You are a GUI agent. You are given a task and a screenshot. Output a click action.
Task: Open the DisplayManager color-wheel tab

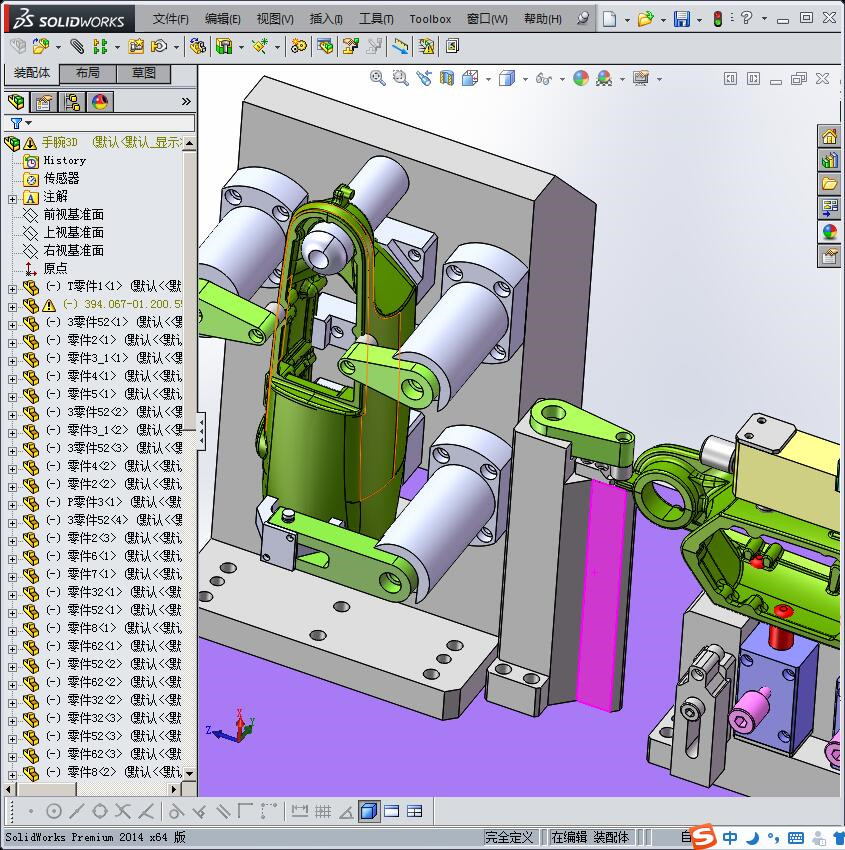pos(100,102)
